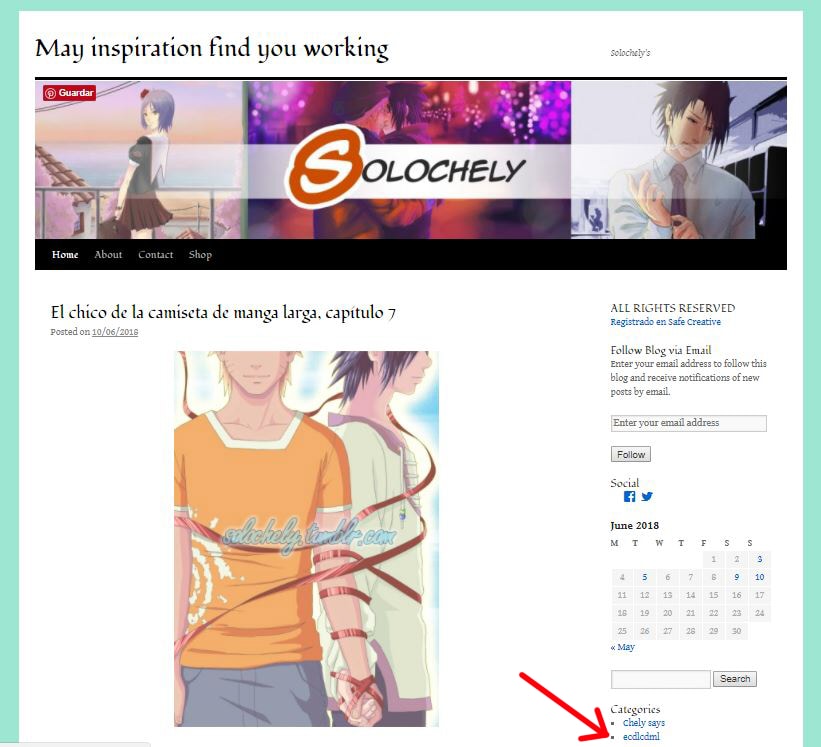The width and height of the screenshot is (821, 747).
Task: Open the Chely says category
Action: click(x=644, y=723)
